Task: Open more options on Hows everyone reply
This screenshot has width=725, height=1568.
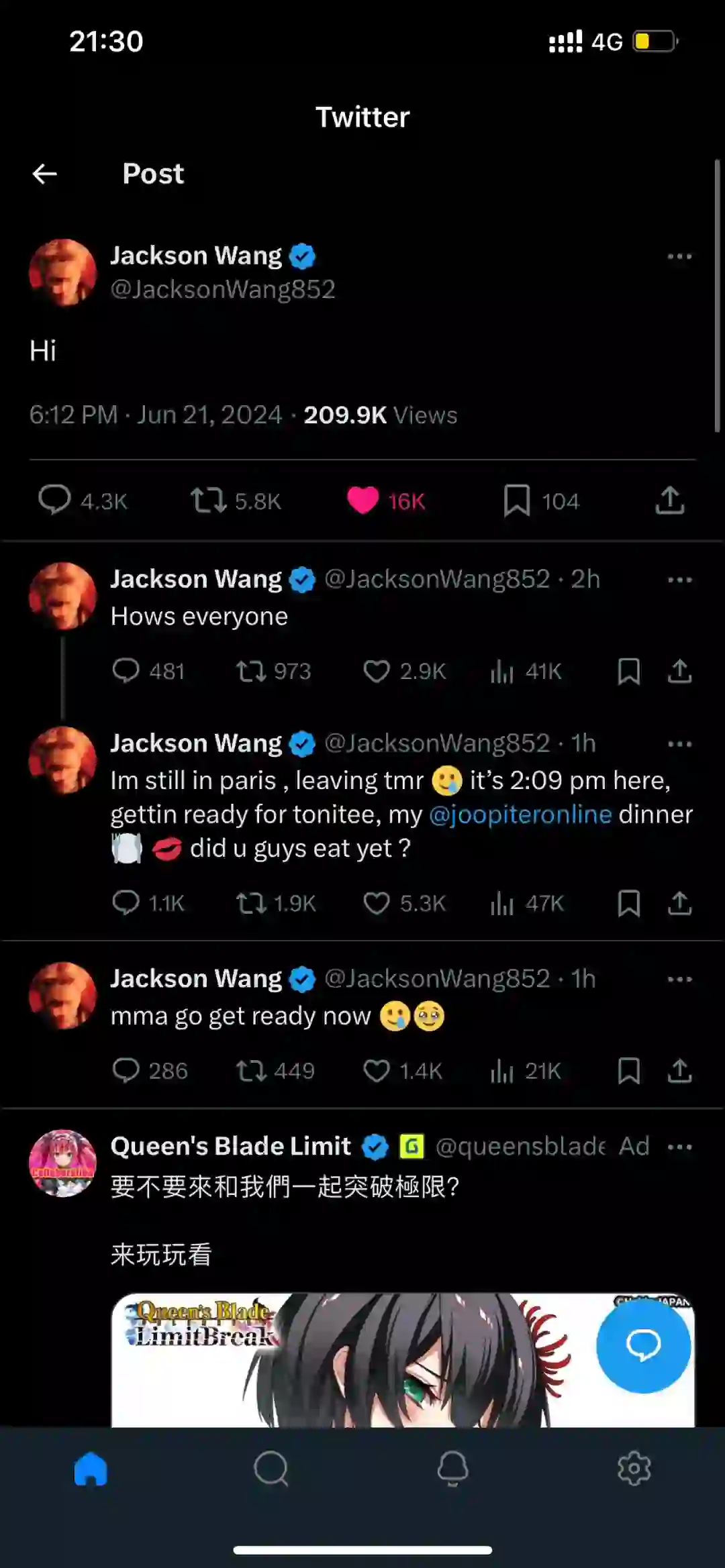Action: click(680, 580)
